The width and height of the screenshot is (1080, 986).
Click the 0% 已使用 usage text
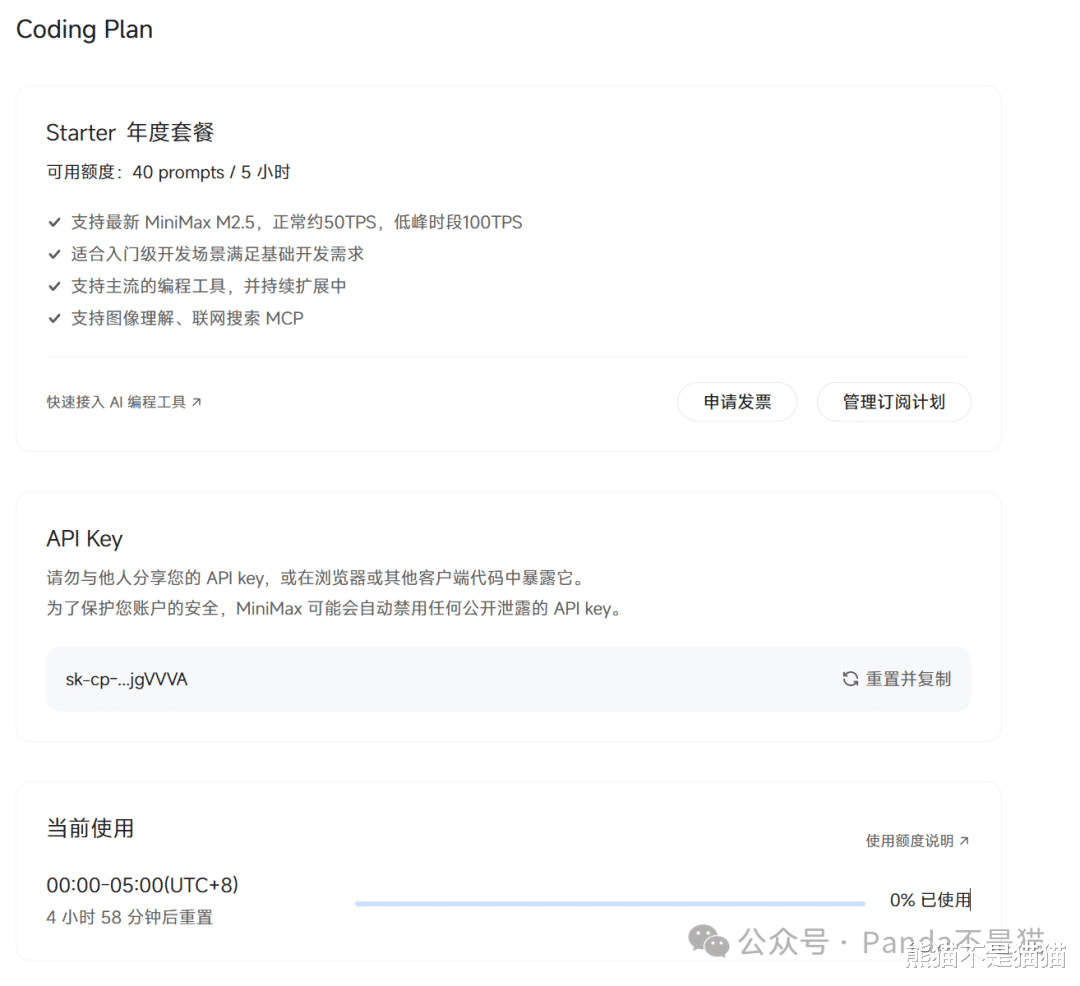[930, 900]
